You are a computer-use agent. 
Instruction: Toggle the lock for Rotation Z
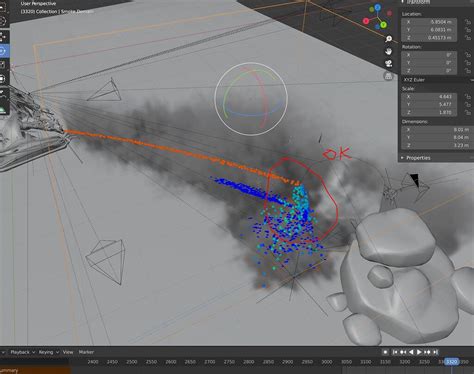[x=468, y=71]
